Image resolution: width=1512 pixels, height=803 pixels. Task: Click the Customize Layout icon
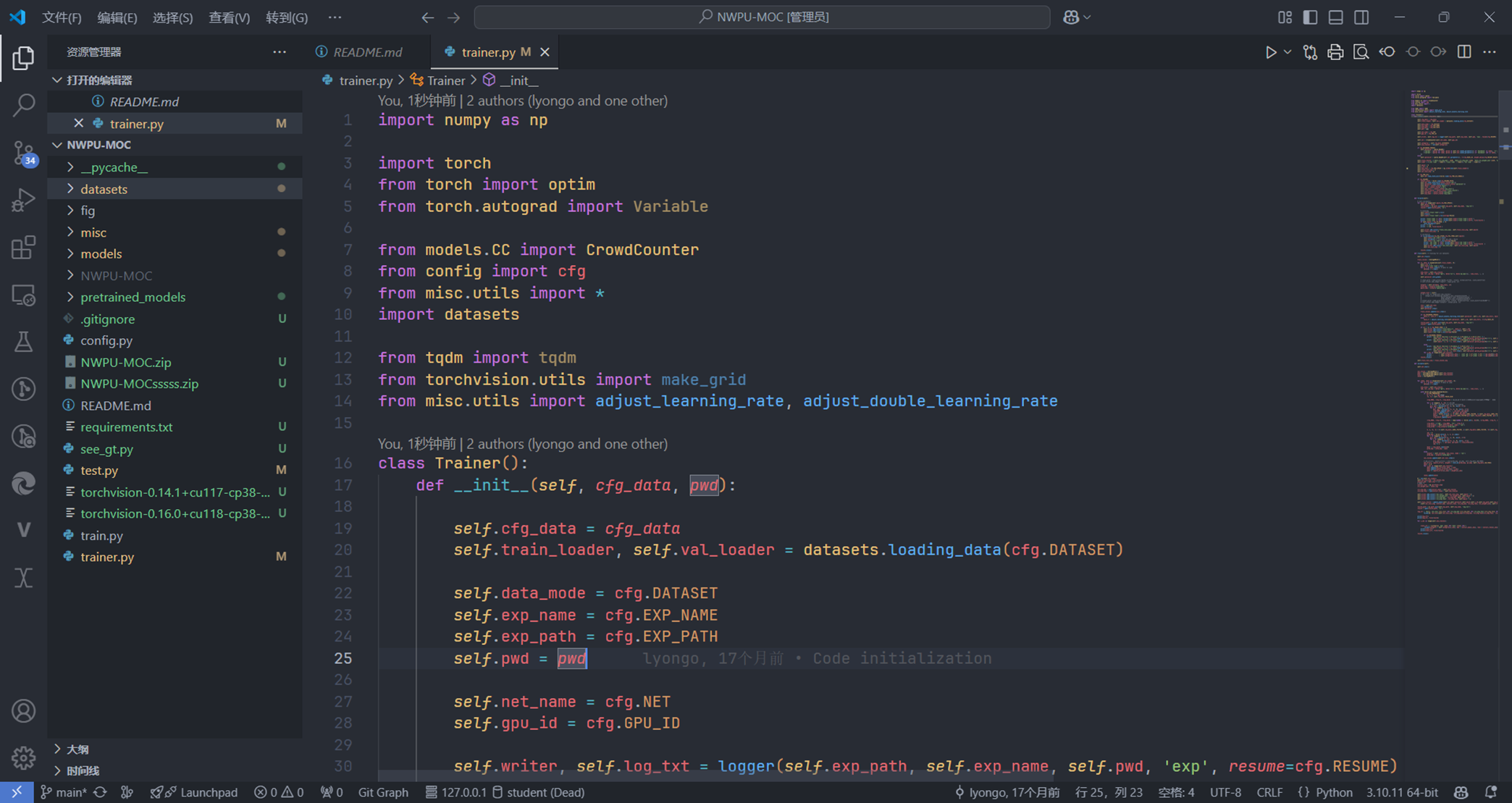1285,17
